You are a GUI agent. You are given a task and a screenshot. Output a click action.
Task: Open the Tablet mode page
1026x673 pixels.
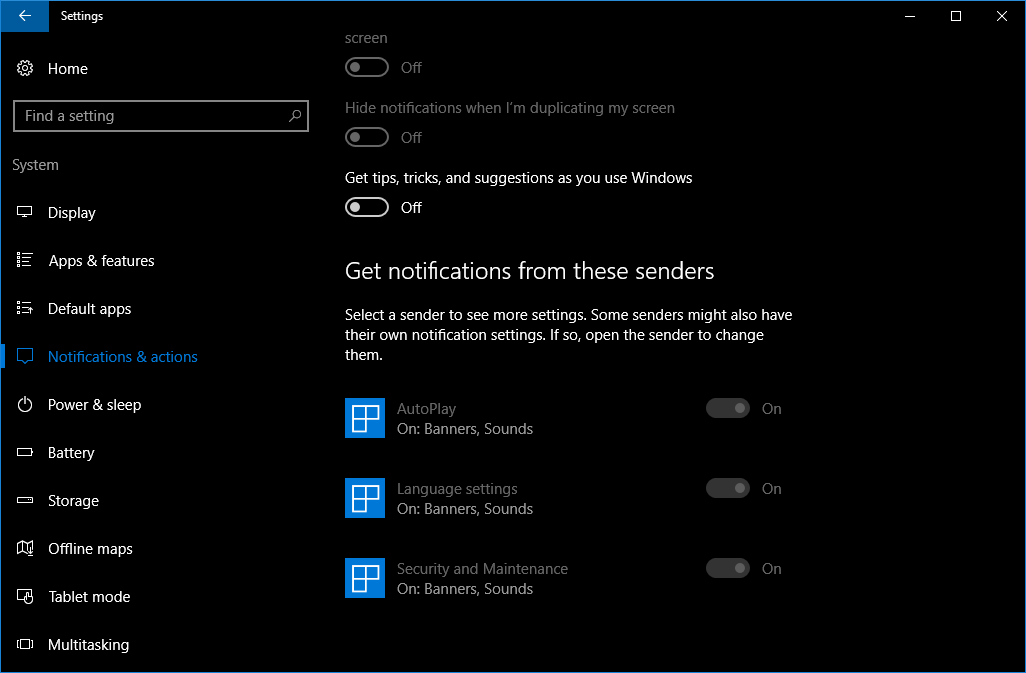coord(89,596)
